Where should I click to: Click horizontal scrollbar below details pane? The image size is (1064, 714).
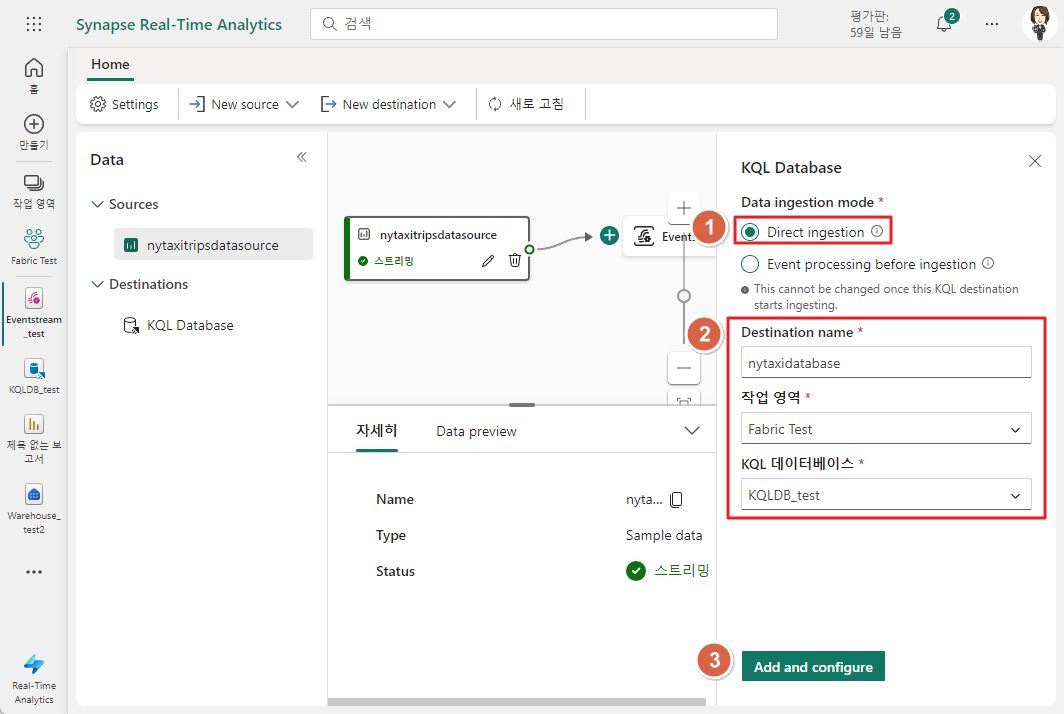(x=516, y=702)
